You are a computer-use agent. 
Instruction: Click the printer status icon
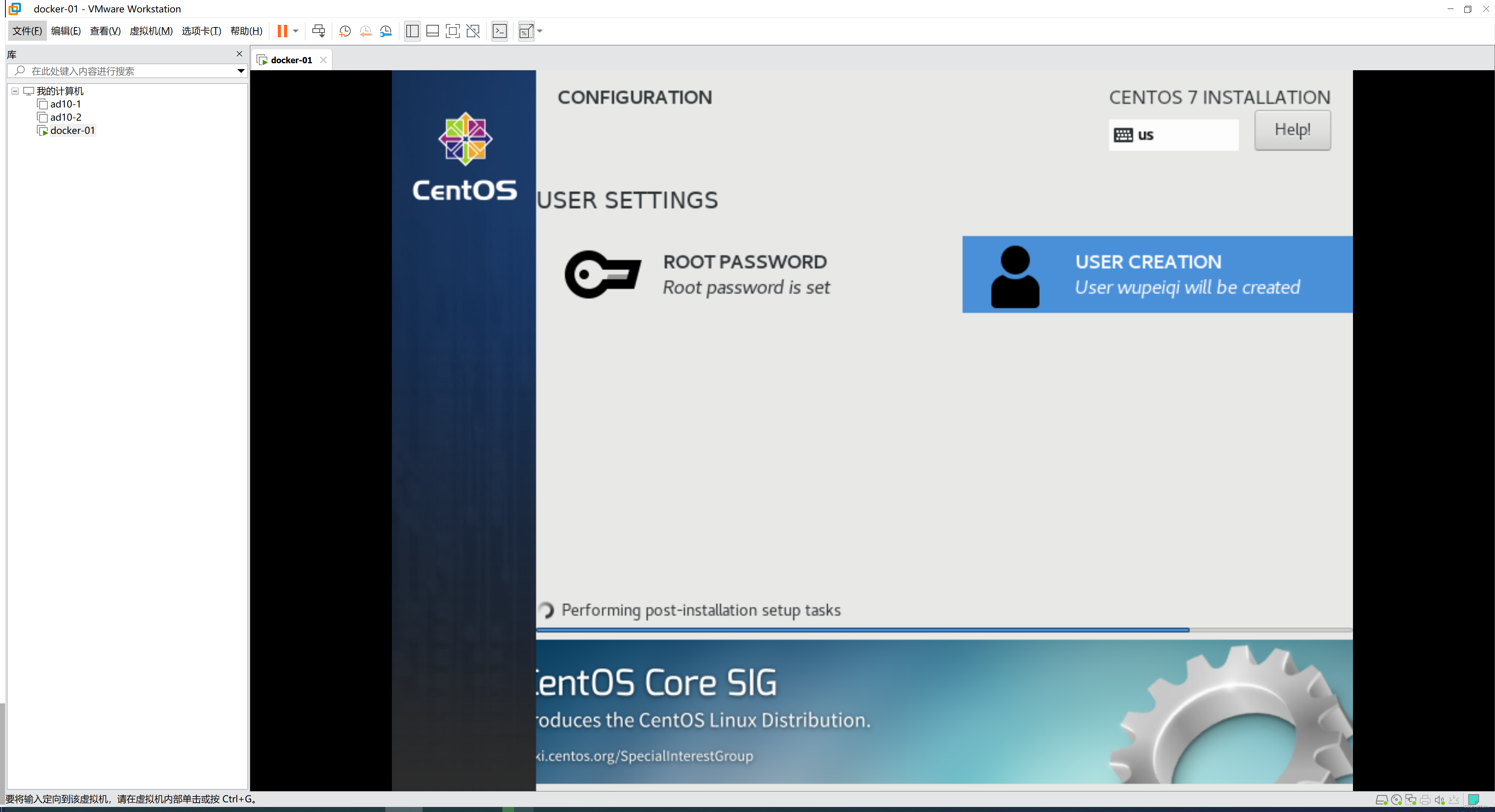point(1425,800)
